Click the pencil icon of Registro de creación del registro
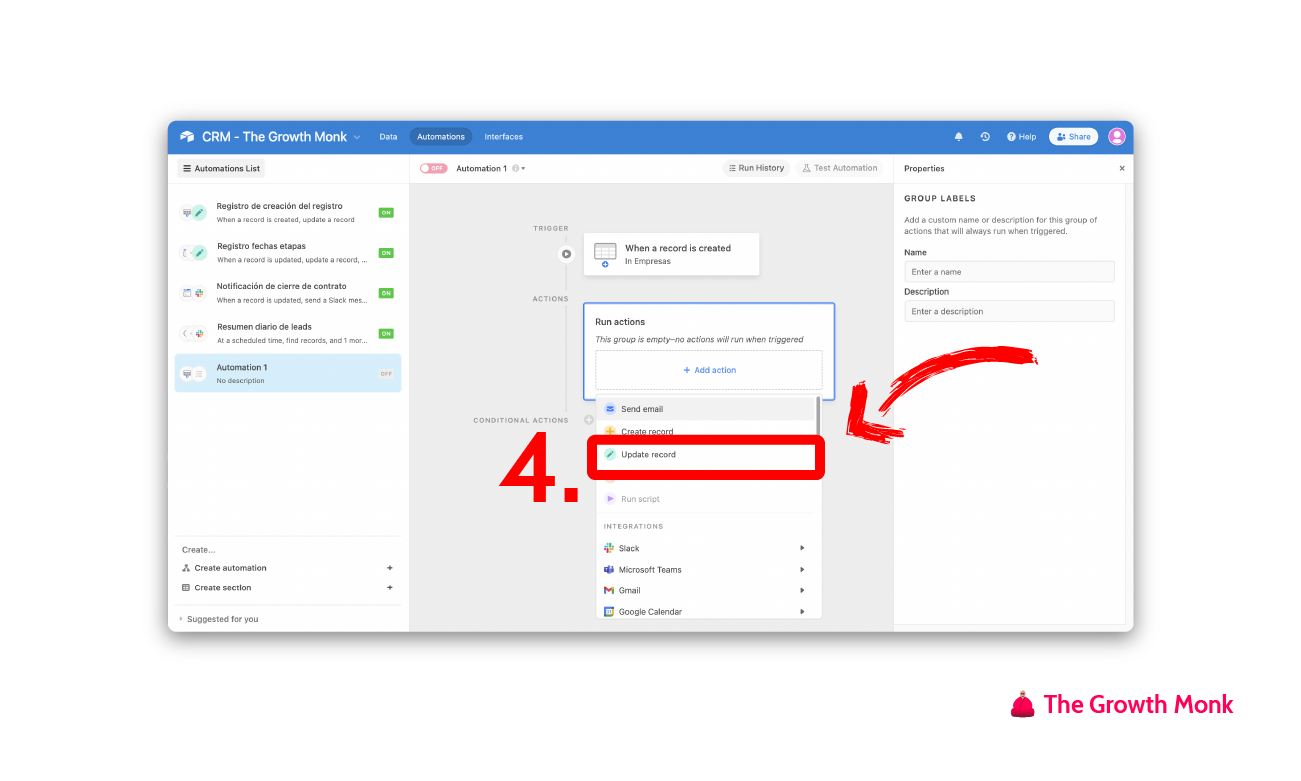 [x=199, y=212]
